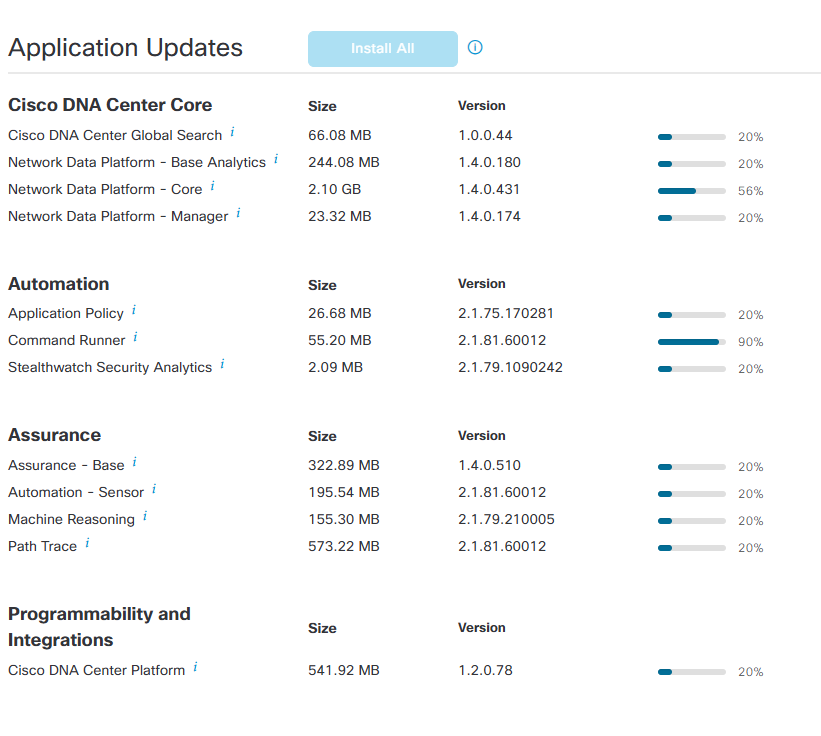Select the Automation - Sensor row name
Viewport: 821px width, 736px height.
[x=76, y=493]
